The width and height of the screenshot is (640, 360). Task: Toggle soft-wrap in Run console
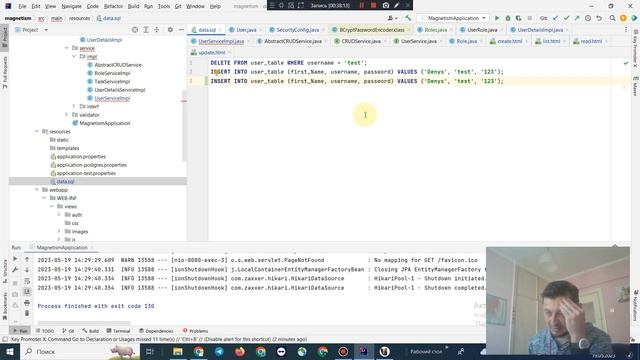pyautogui.click(x=27, y=281)
